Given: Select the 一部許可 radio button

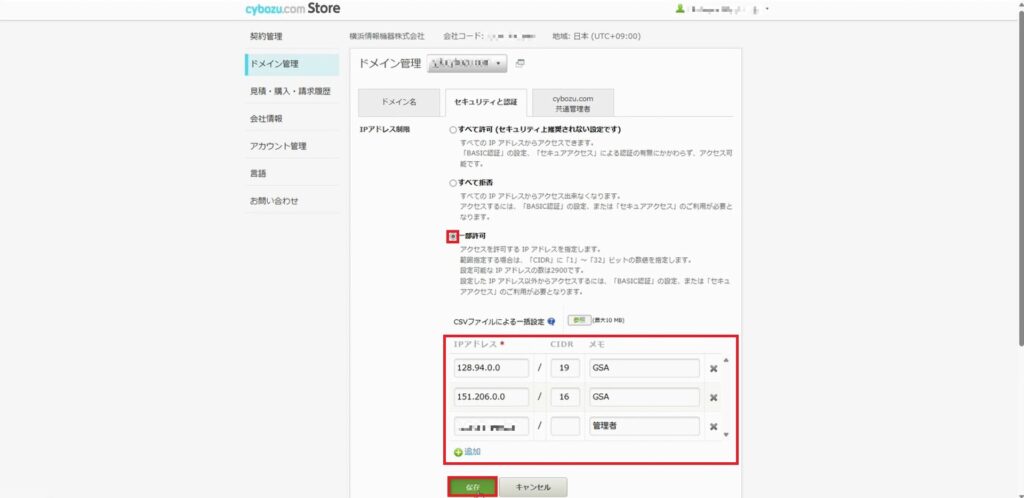Looking at the screenshot, I should tap(453, 236).
